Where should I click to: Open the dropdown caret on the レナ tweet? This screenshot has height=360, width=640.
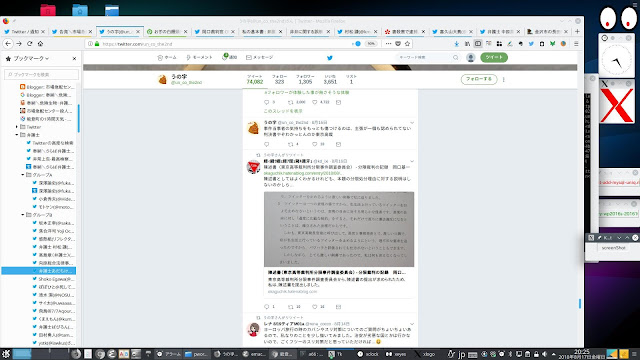point(412,324)
